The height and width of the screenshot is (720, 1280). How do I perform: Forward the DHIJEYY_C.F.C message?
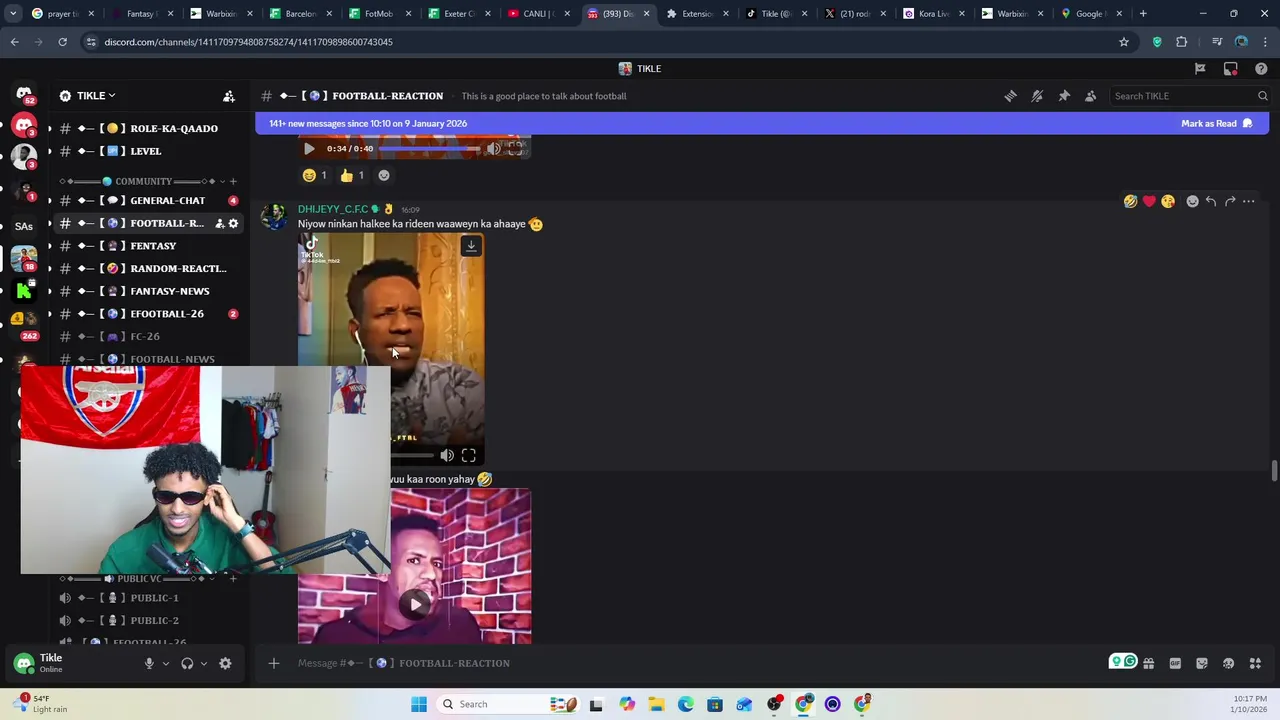click(1230, 201)
